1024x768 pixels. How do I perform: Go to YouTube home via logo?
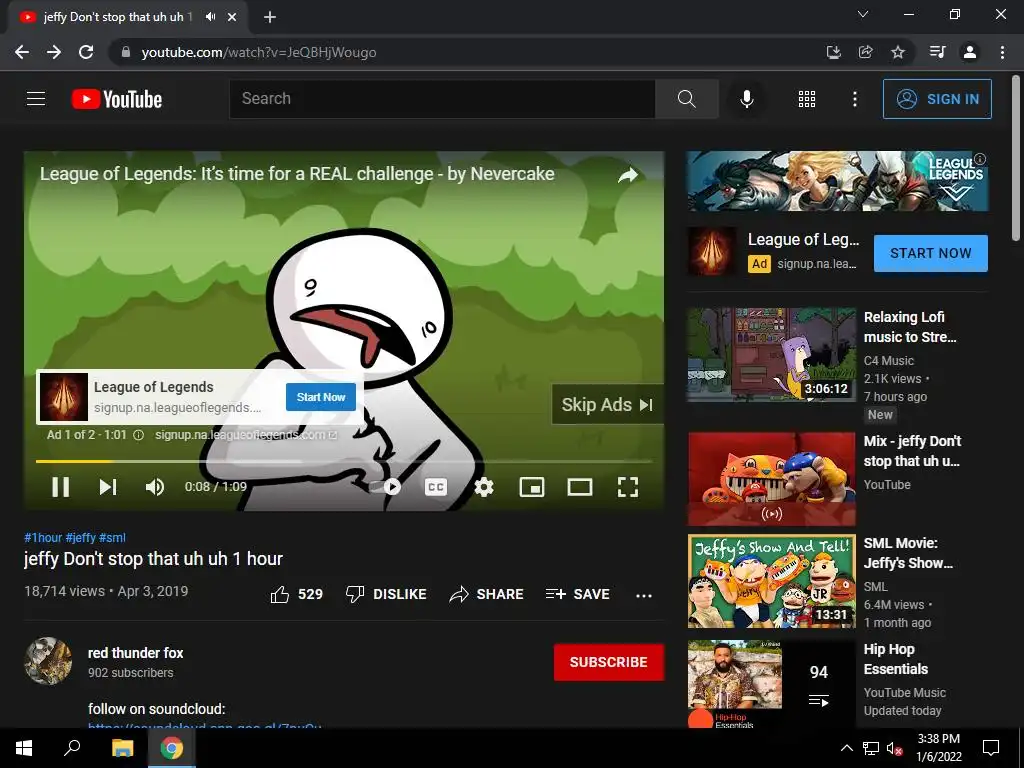coord(117,99)
